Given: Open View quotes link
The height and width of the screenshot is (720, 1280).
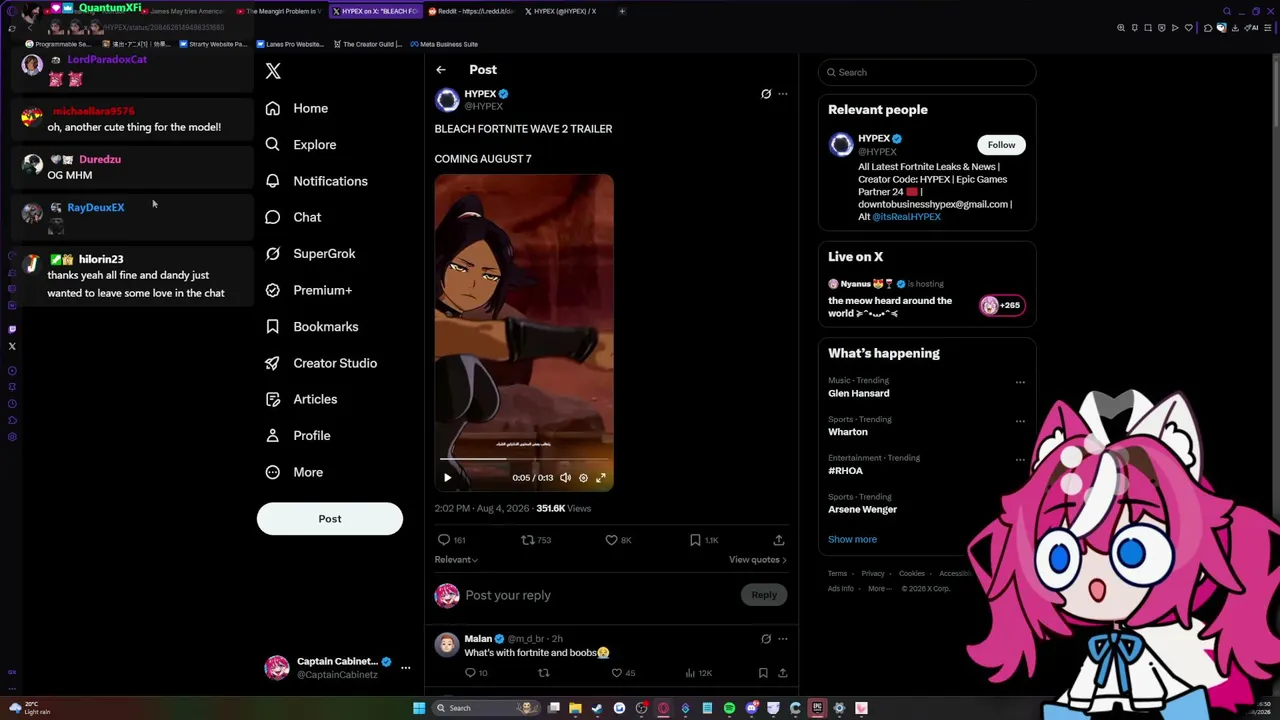Looking at the screenshot, I should coord(757,560).
